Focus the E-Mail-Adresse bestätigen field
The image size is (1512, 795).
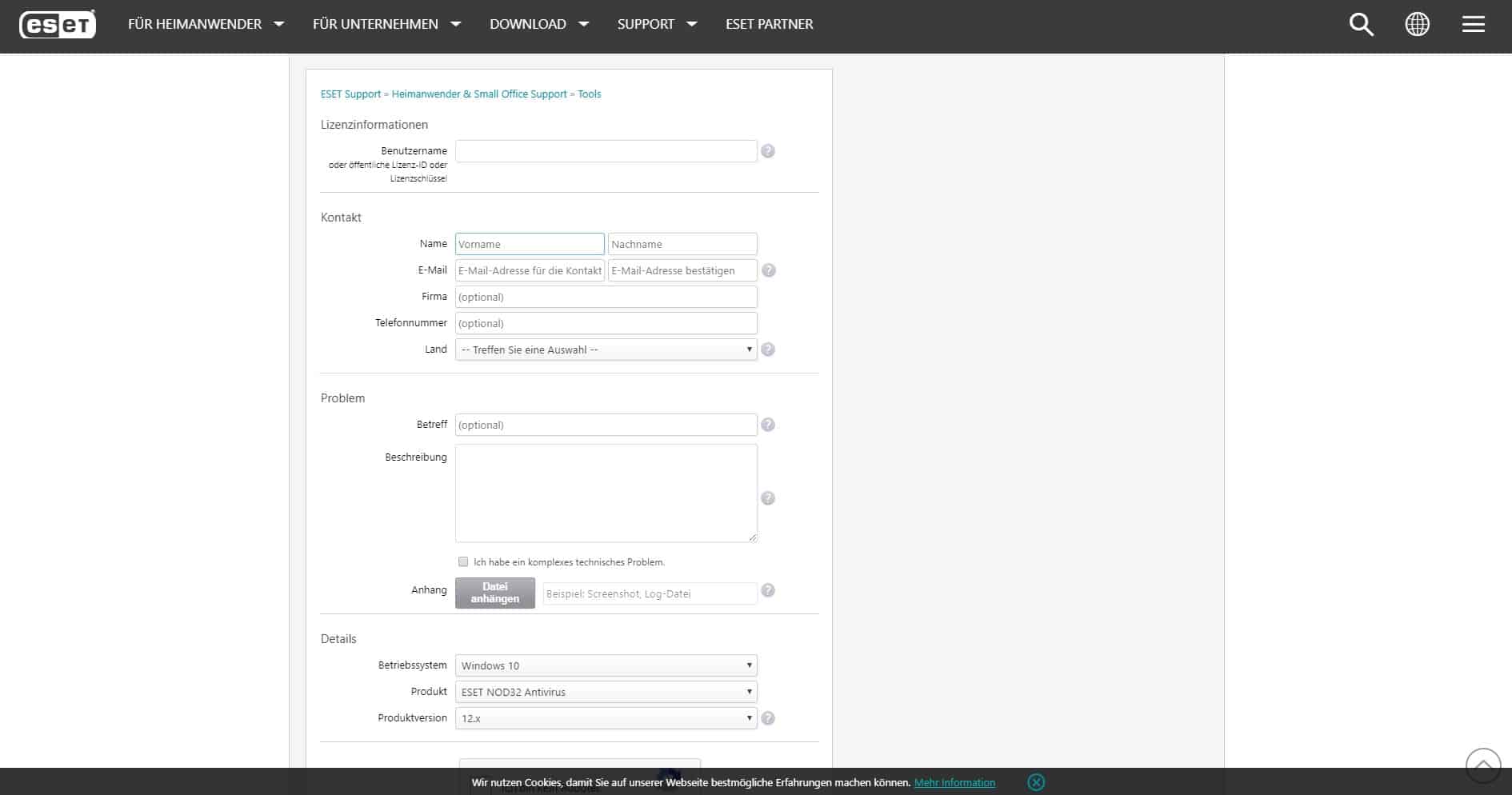[x=682, y=270]
